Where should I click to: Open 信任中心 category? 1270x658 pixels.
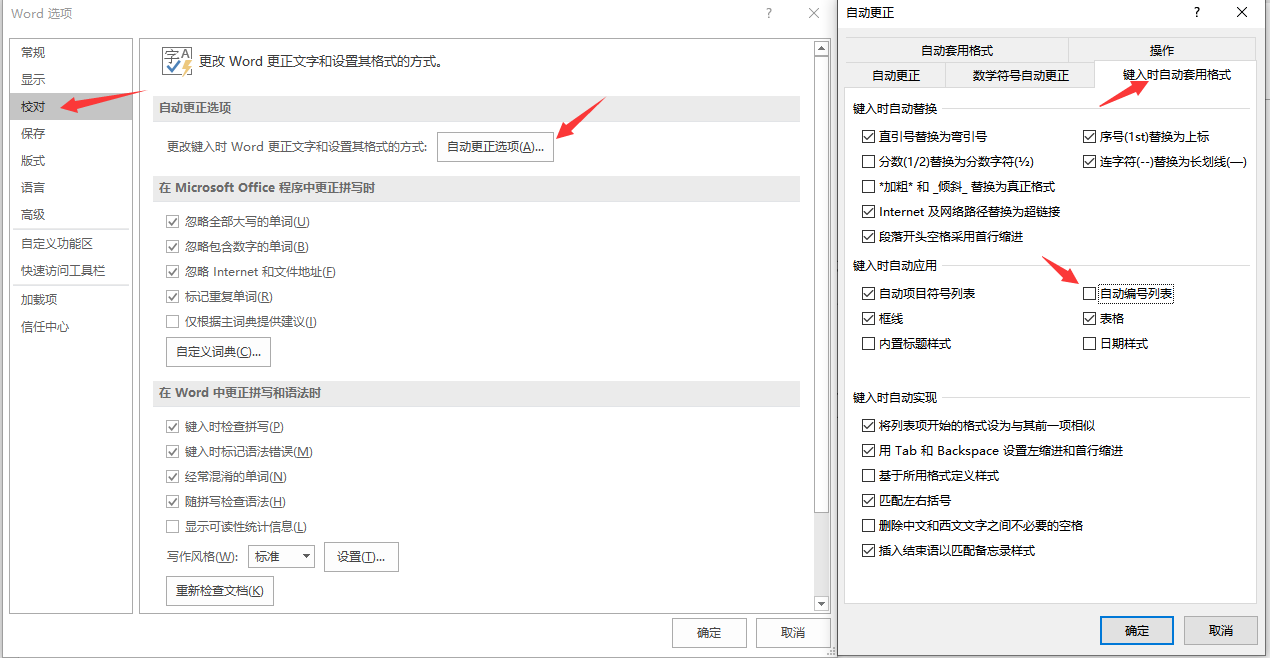pyautogui.click(x=70, y=326)
